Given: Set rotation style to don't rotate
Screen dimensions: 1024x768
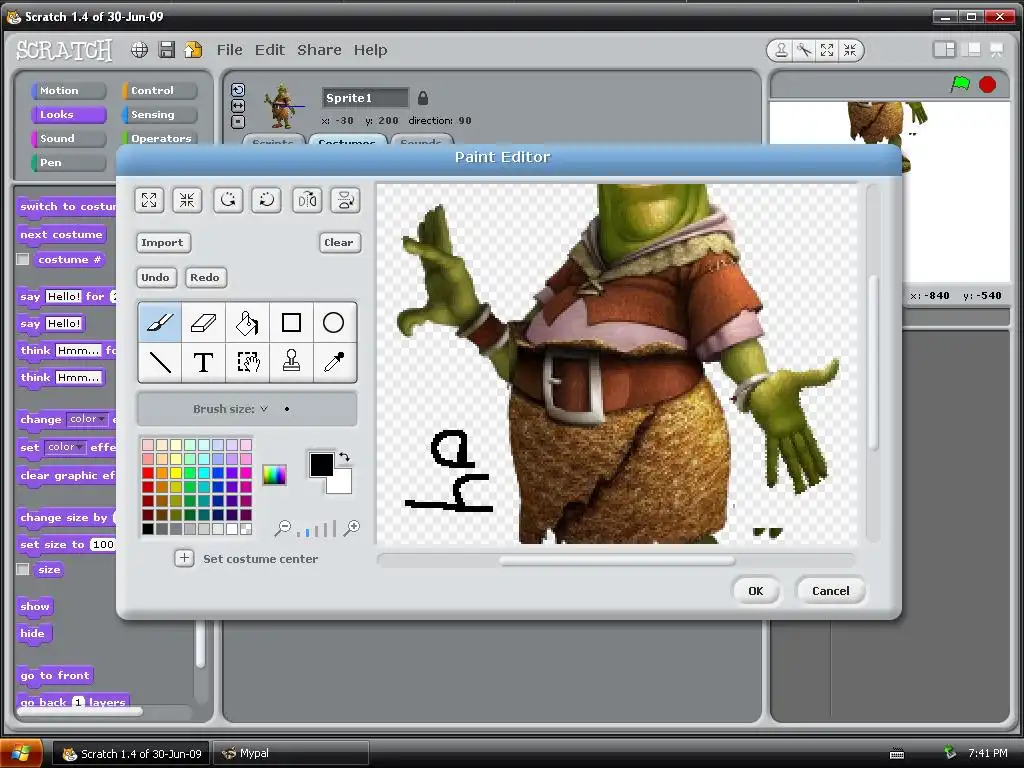Looking at the screenshot, I should 238,121.
